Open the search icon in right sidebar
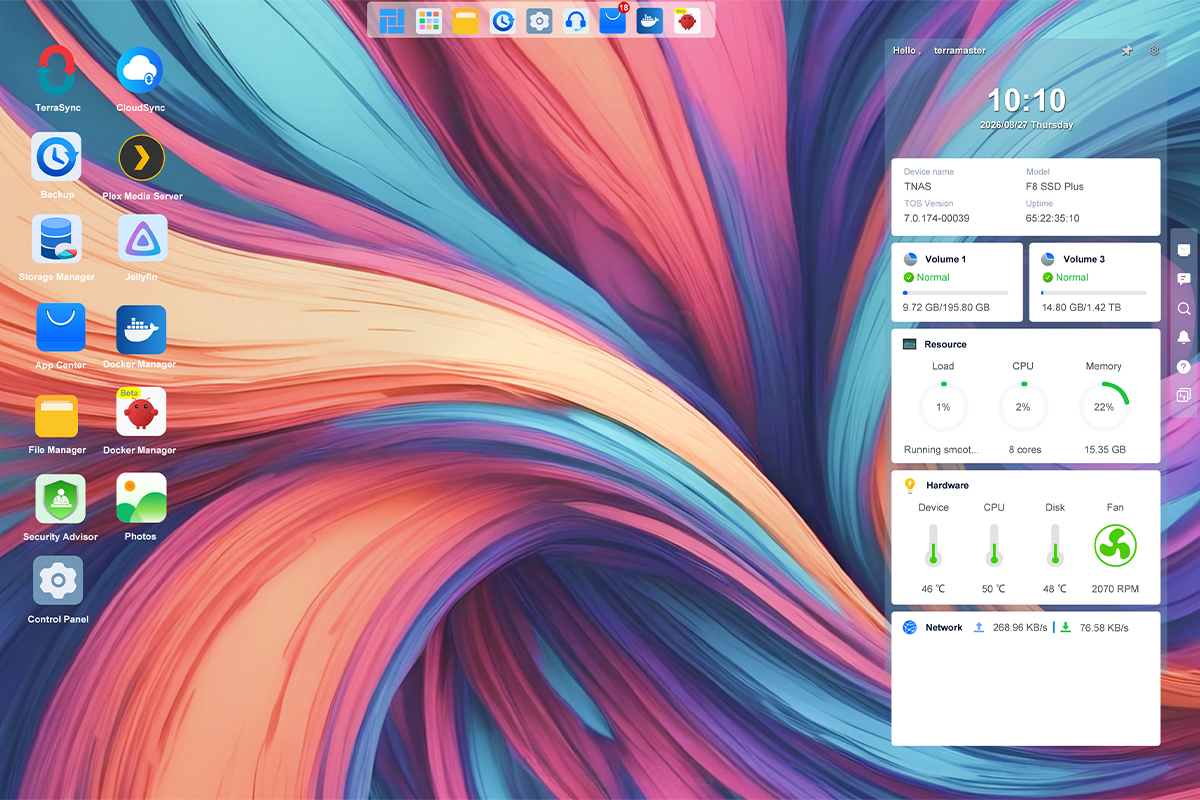 pyautogui.click(x=1184, y=309)
